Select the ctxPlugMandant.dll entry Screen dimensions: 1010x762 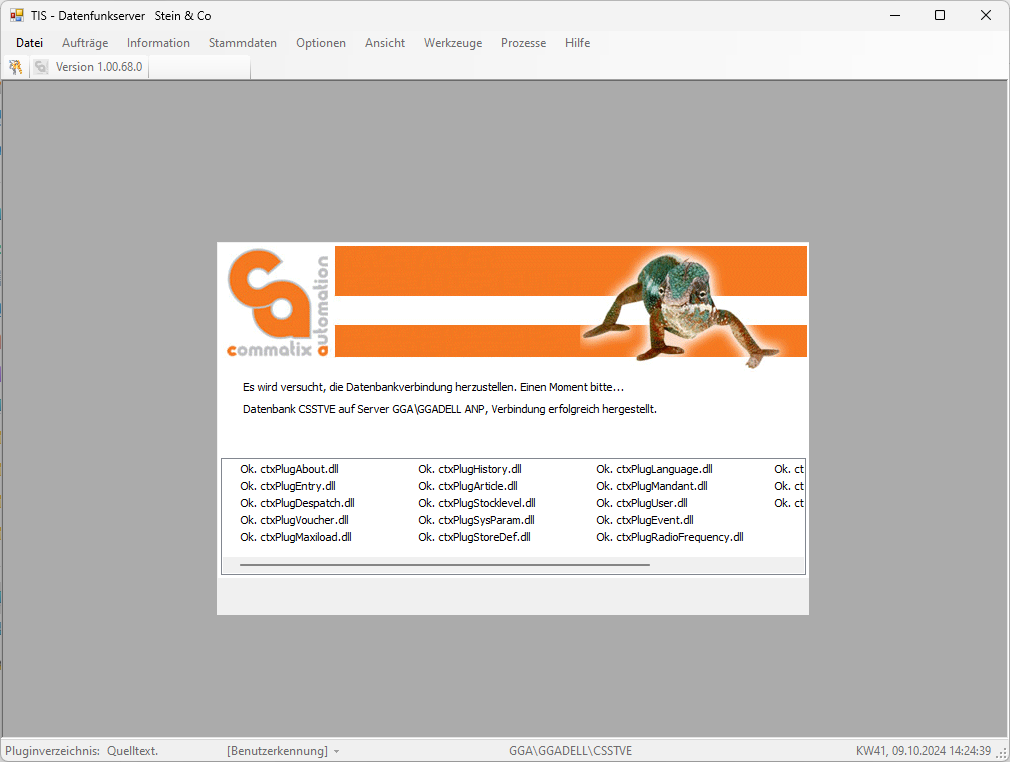[652, 486]
